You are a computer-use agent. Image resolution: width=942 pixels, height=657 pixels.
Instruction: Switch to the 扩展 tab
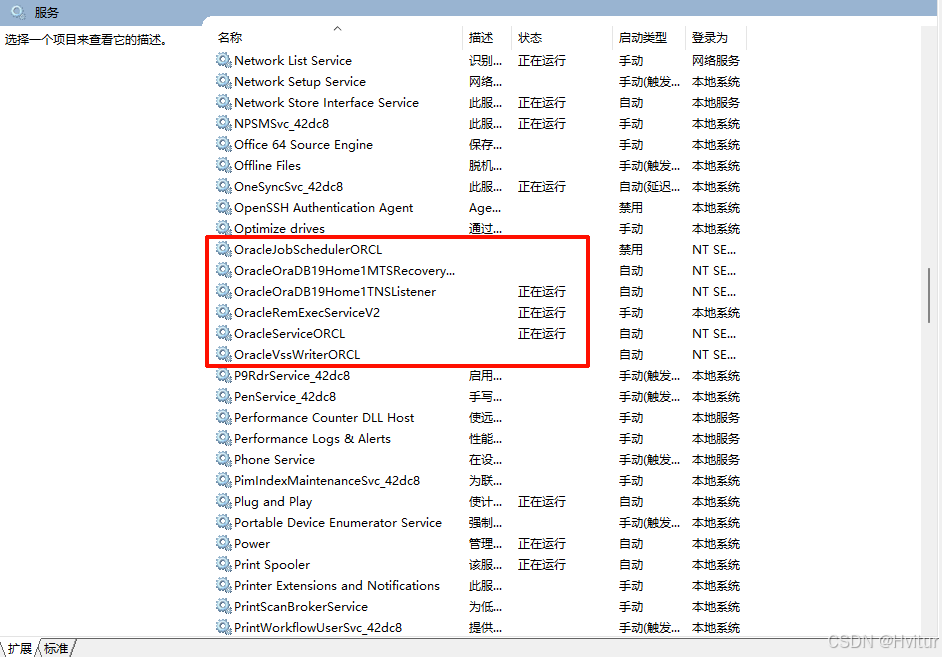(20, 649)
